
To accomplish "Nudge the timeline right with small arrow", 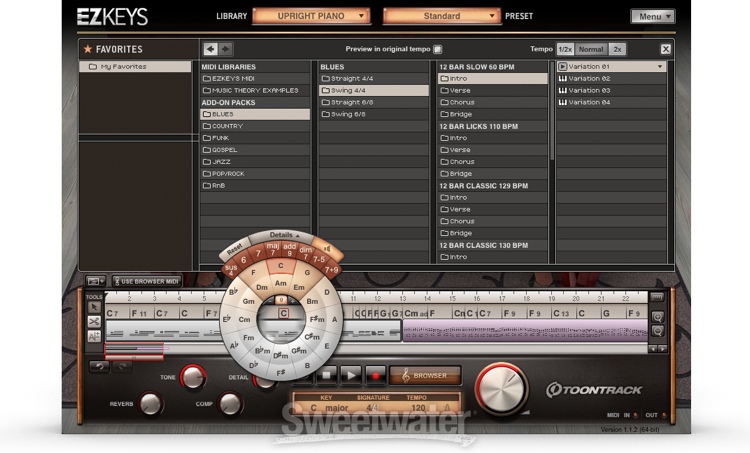I will pos(662,349).
